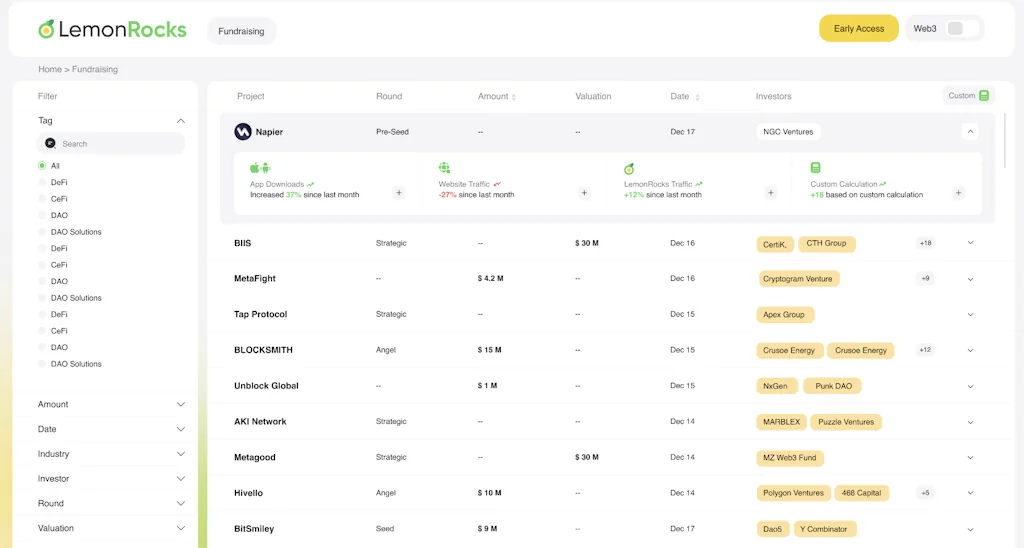Image resolution: width=1024 pixels, height=548 pixels.
Task: Go to Home in the breadcrumb
Action: [49, 70]
